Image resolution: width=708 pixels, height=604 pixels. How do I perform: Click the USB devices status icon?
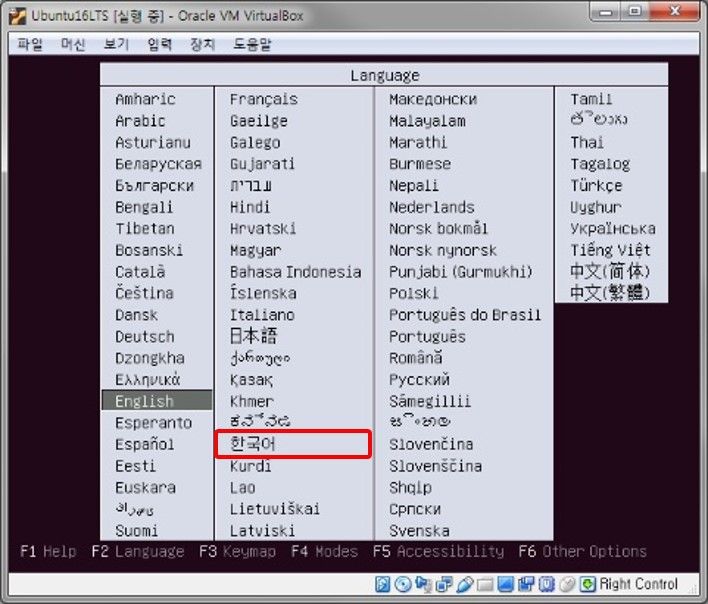point(465,584)
